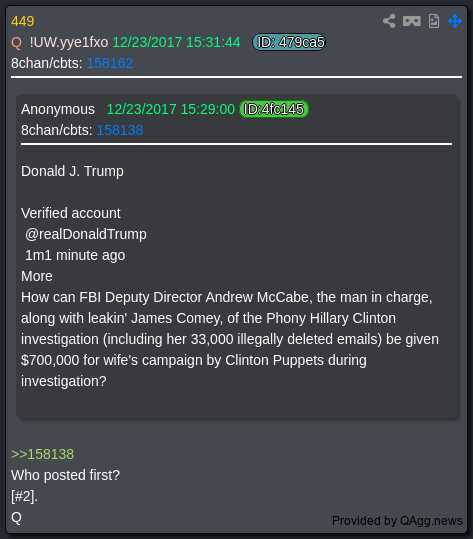This screenshot has width=473, height=539.
Task: Click the VR goggles icon
Action: click(x=411, y=21)
